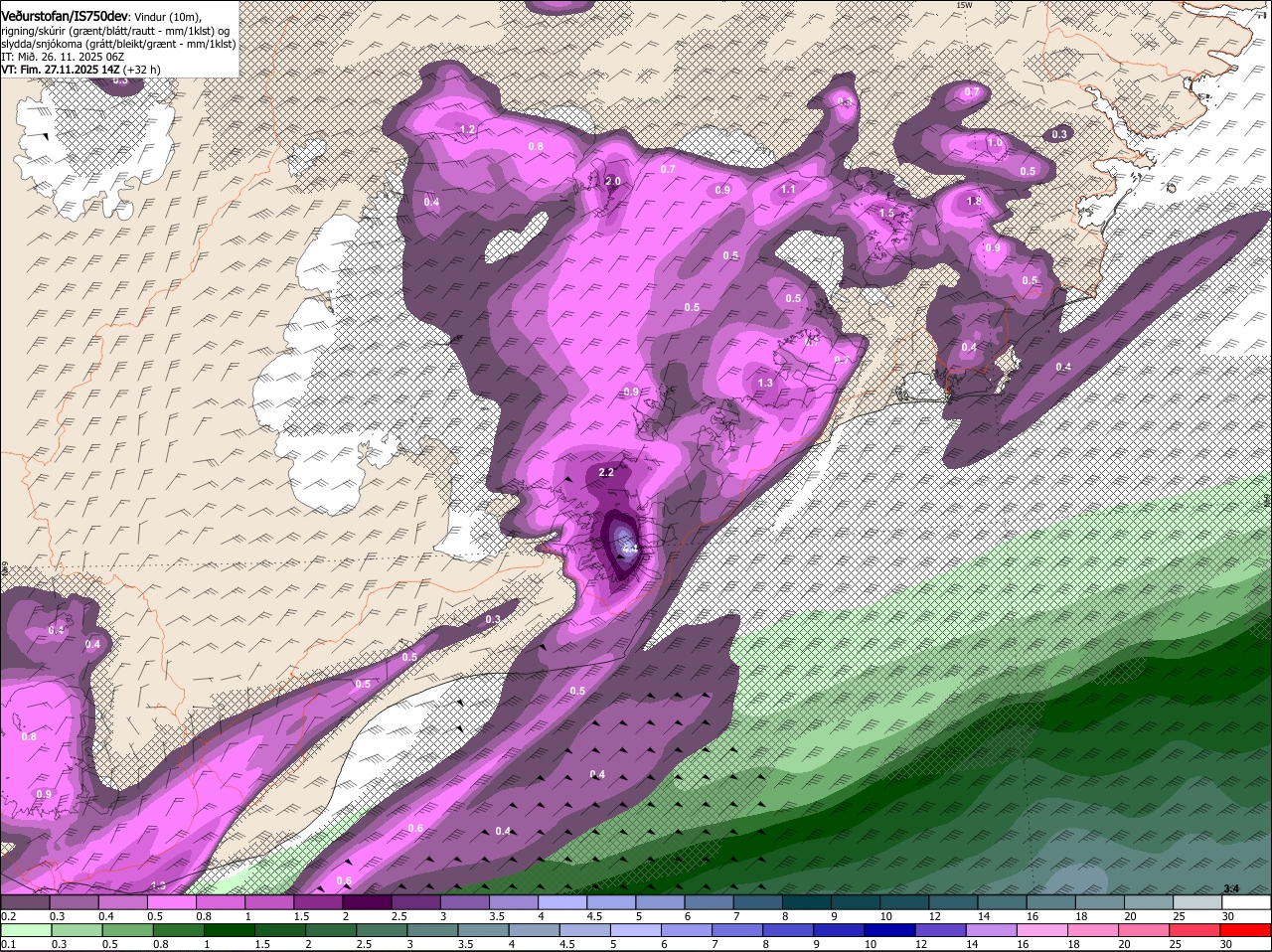Select rain-scale swatch between 4 and 4.5
1272x952 pixels.
536,930
